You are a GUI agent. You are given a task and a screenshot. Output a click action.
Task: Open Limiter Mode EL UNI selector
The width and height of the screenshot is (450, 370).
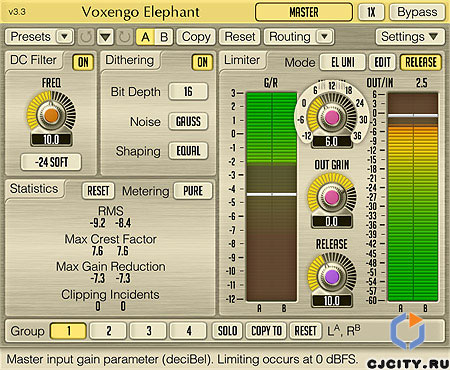click(343, 62)
